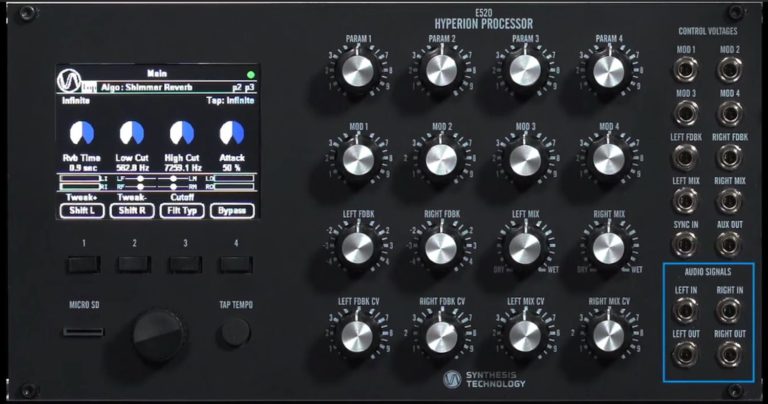Click the PARAM 3 knob
This screenshot has width=768, height=404.
pyautogui.click(x=525, y=71)
